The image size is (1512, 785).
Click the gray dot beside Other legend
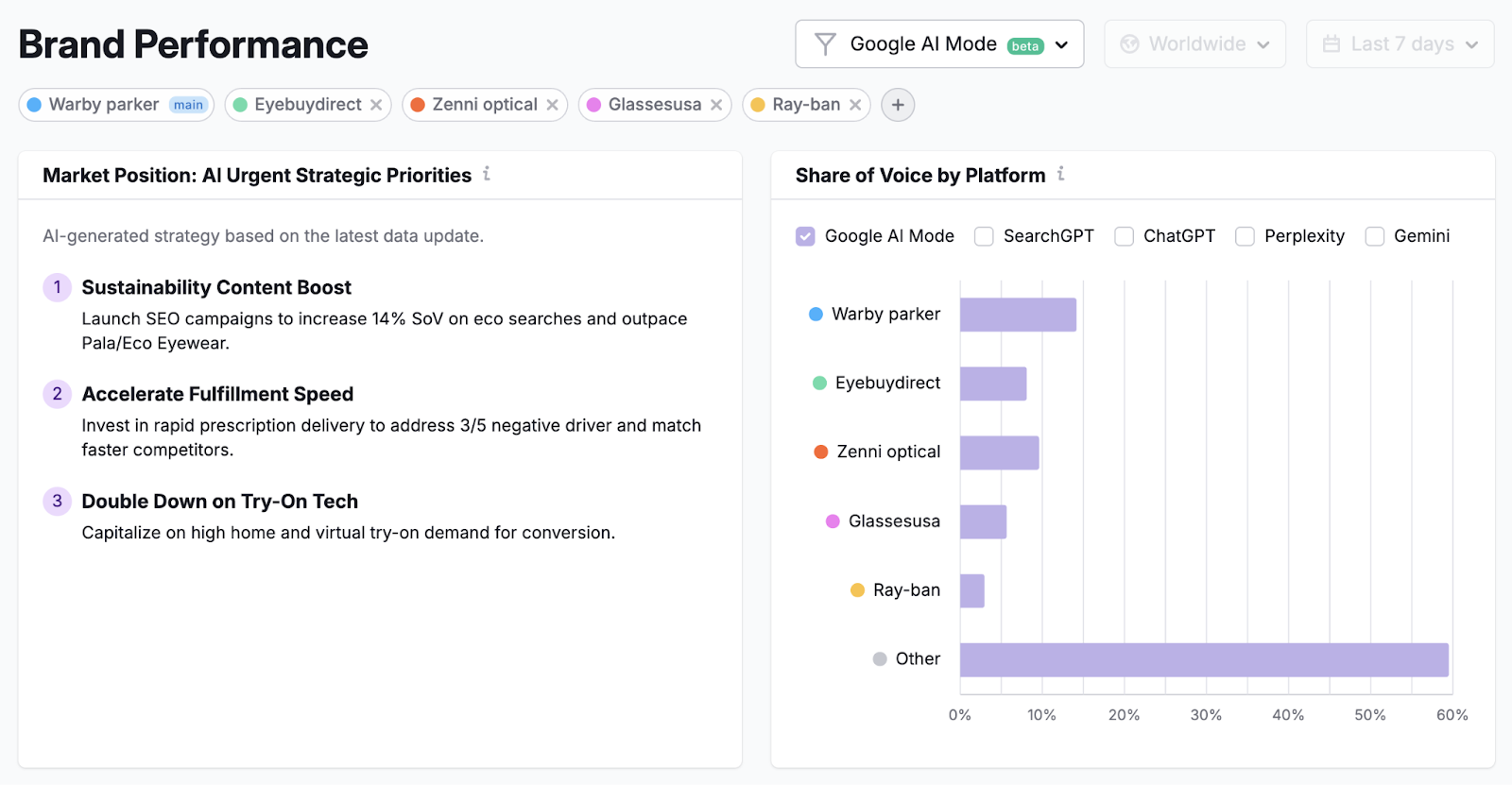coord(880,659)
